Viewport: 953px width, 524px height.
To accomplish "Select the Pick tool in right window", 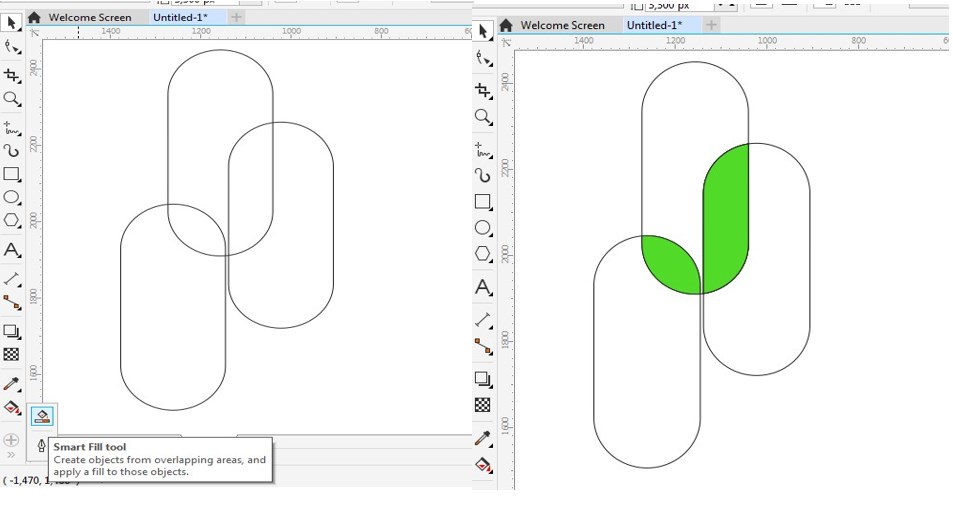I will click(483, 31).
